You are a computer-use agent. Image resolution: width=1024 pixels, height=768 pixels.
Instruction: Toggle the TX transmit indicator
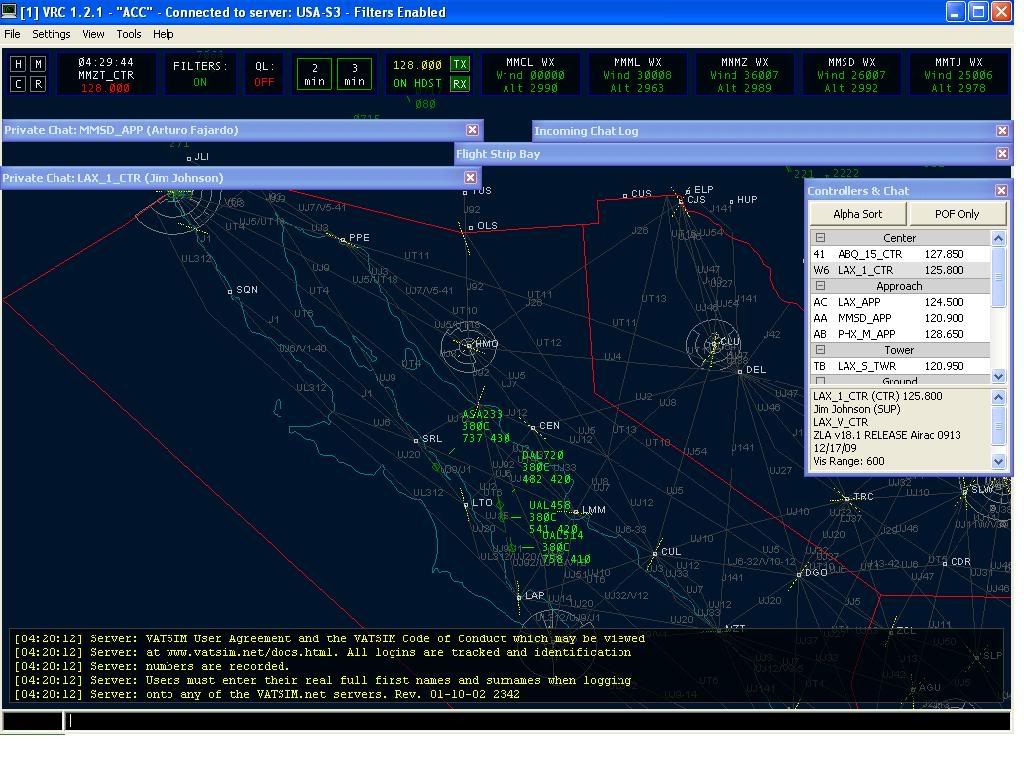click(460, 65)
